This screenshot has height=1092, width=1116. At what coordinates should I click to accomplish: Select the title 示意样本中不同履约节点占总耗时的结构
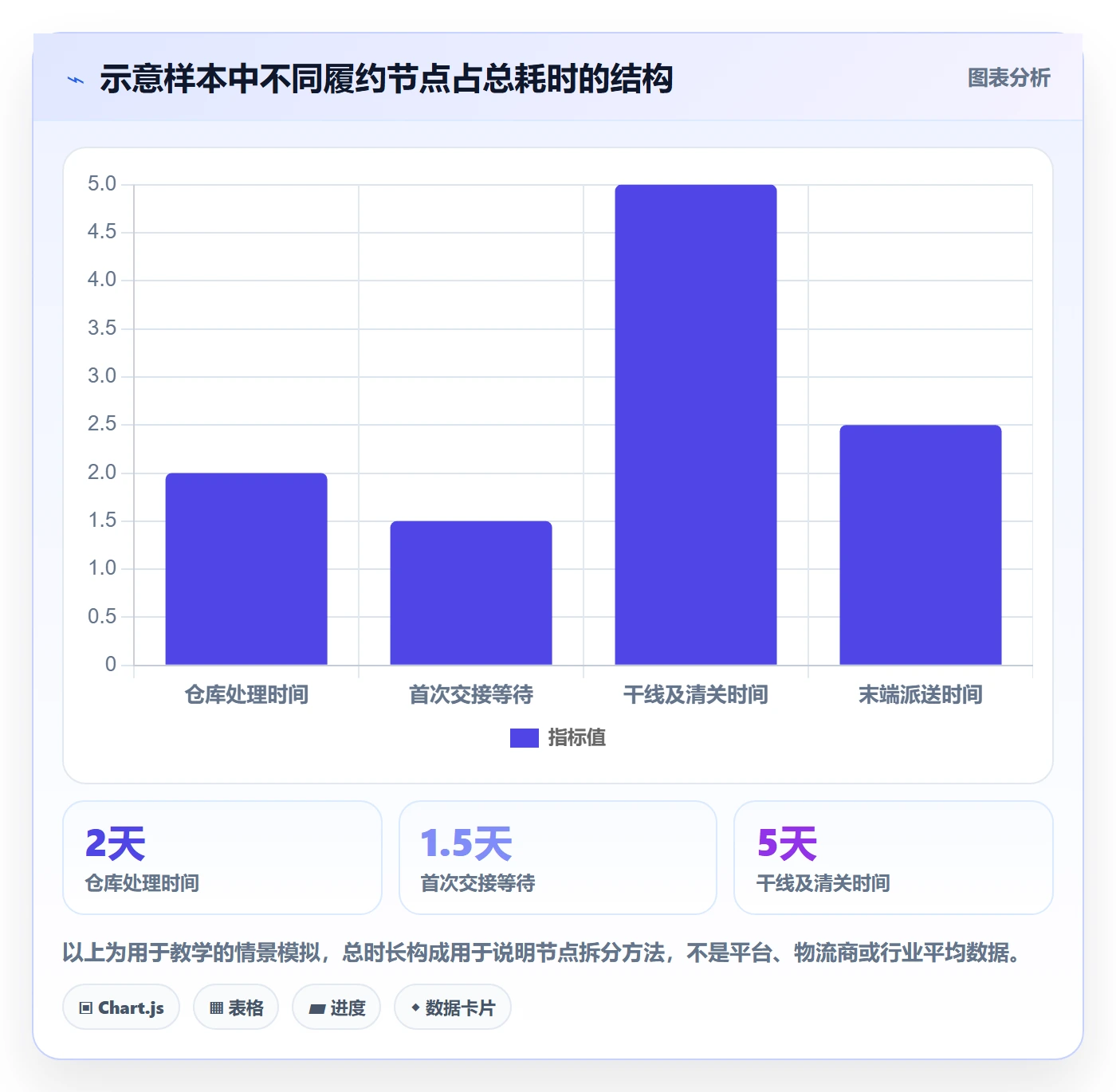coord(387,79)
